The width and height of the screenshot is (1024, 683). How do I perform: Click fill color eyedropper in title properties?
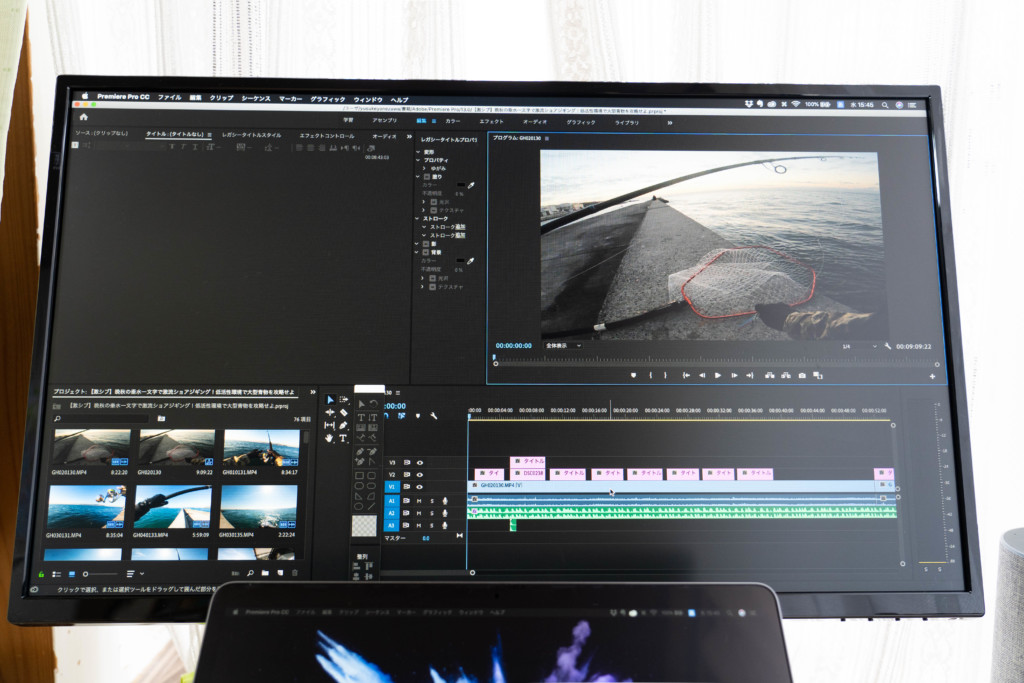coord(471,185)
